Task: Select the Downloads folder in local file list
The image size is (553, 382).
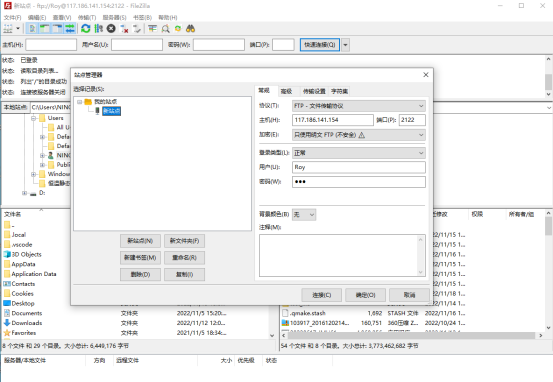Action: (27, 323)
